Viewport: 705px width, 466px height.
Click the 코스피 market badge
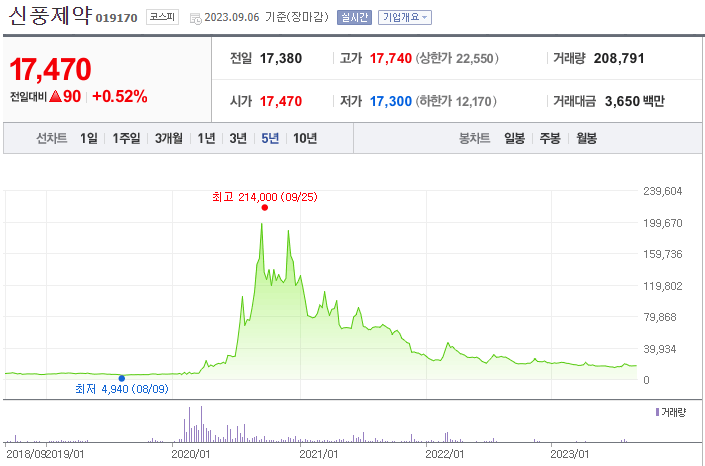159,17
